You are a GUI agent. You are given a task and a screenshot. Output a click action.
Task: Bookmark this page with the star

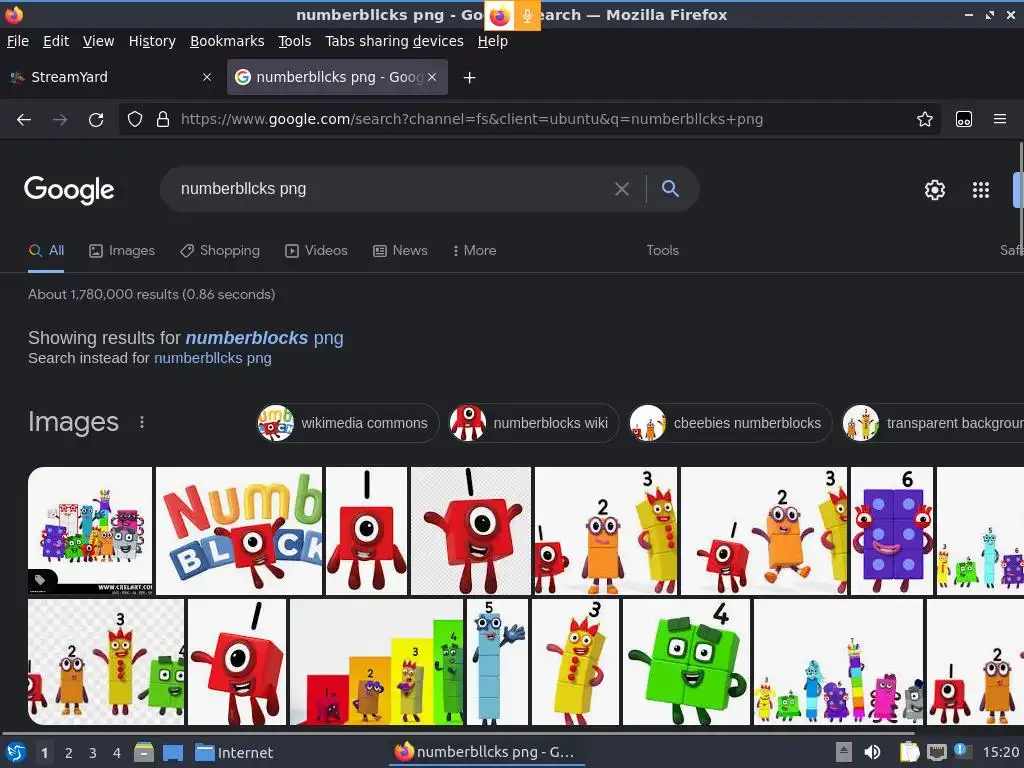[x=924, y=120]
